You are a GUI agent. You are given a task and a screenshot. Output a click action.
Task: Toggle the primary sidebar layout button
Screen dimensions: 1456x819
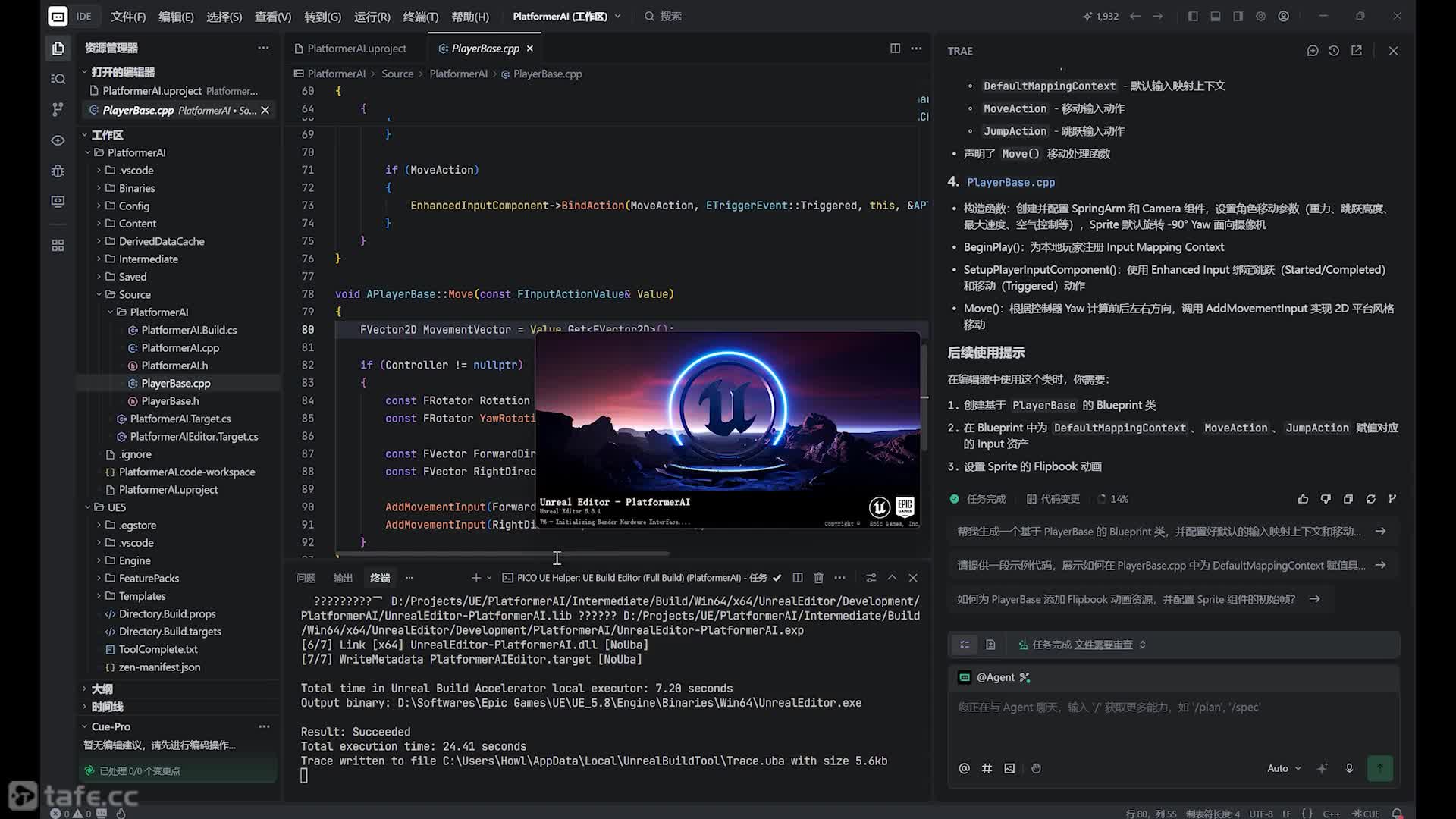pos(1193,16)
